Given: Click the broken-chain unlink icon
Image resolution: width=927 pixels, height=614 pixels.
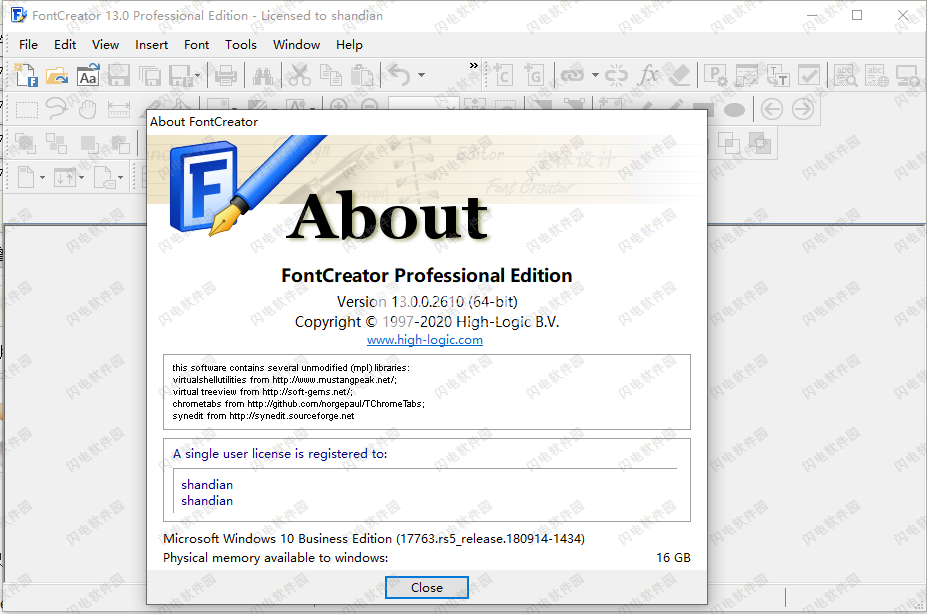Looking at the screenshot, I should click(x=617, y=75).
